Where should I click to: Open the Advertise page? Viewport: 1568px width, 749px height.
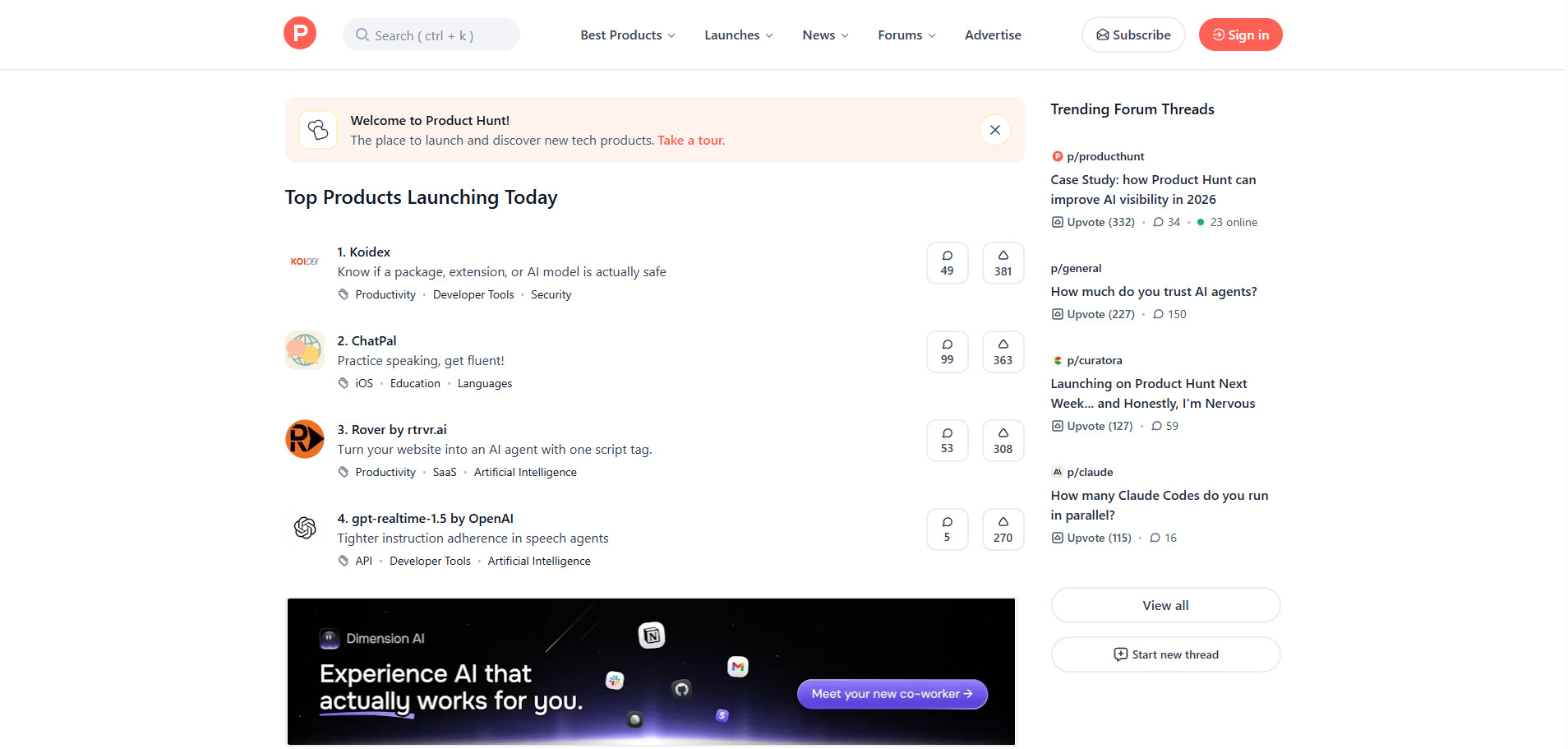[x=993, y=35]
